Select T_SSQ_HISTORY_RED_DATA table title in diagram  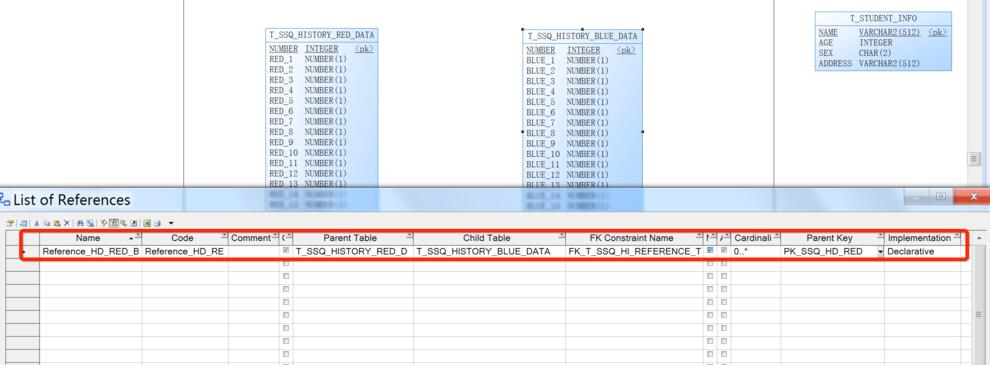click(x=321, y=35)
